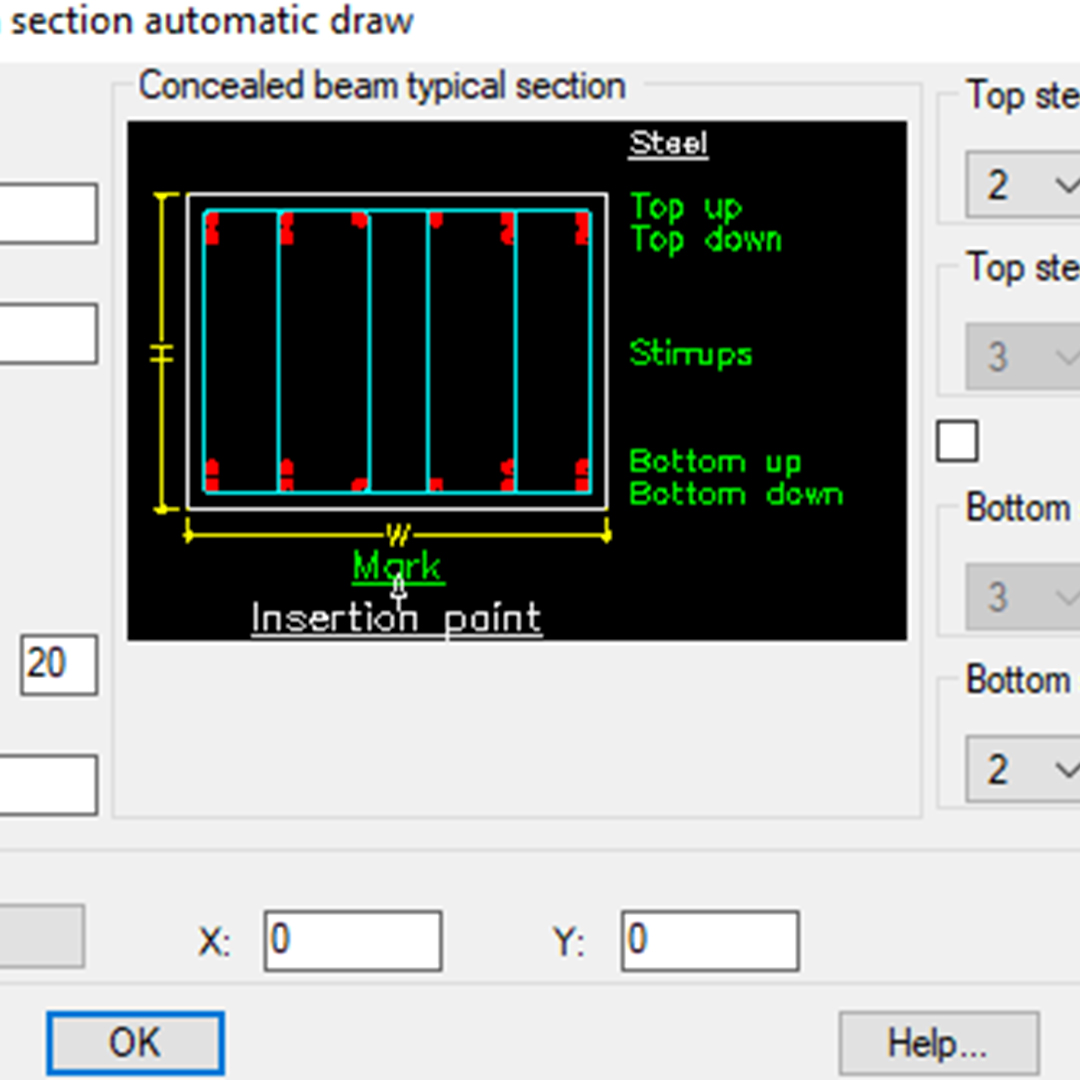Select the Top up label
Viewport: 1080px width, 1080px height.
tap(685, 207)
